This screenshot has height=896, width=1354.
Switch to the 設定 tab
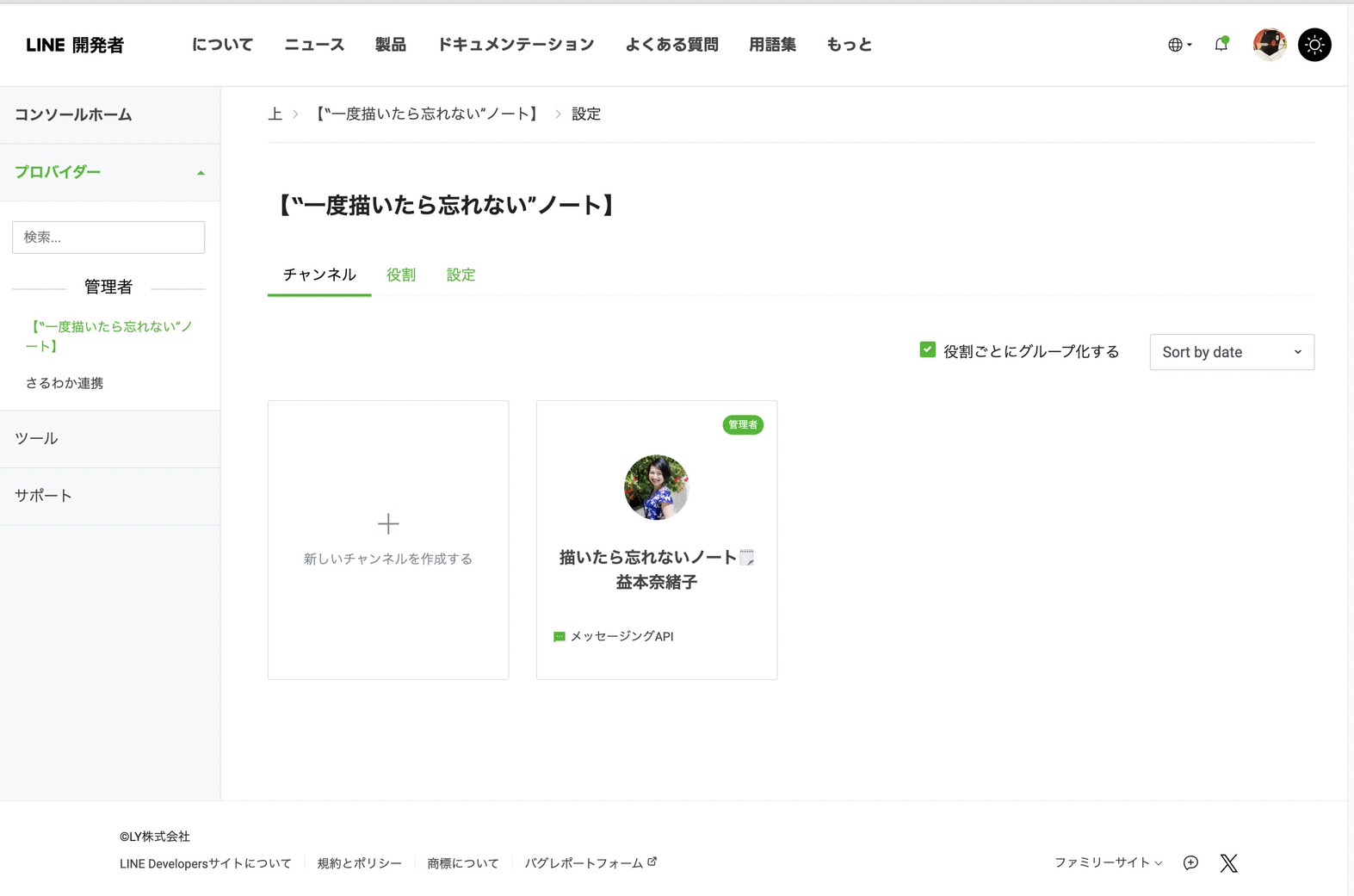[x=461, y=275]
